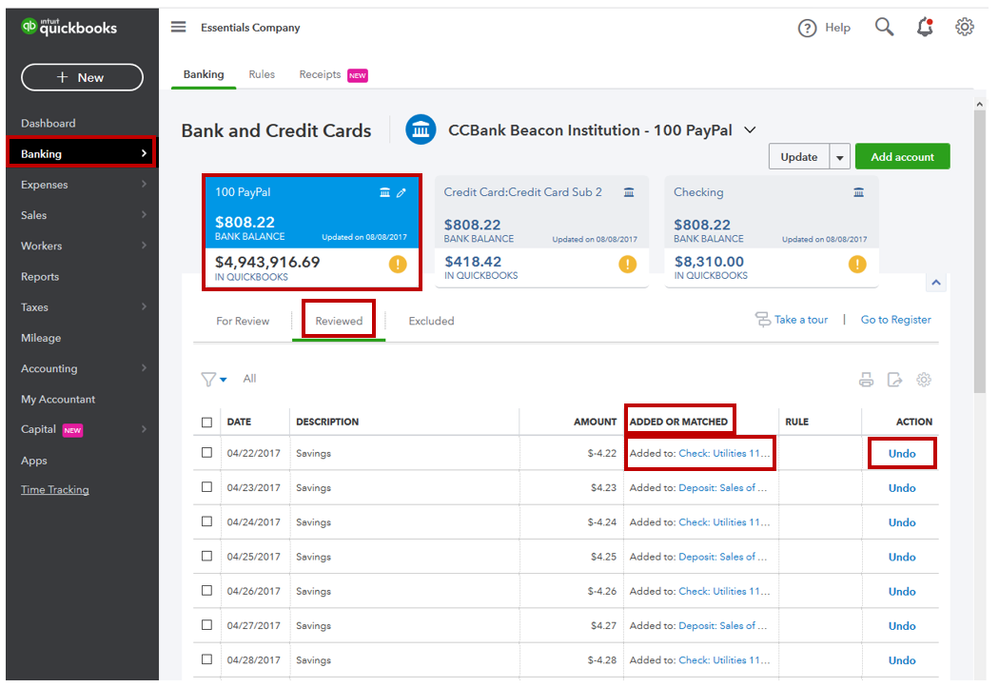Click the warning icon on Checking card

pos(858,264)
